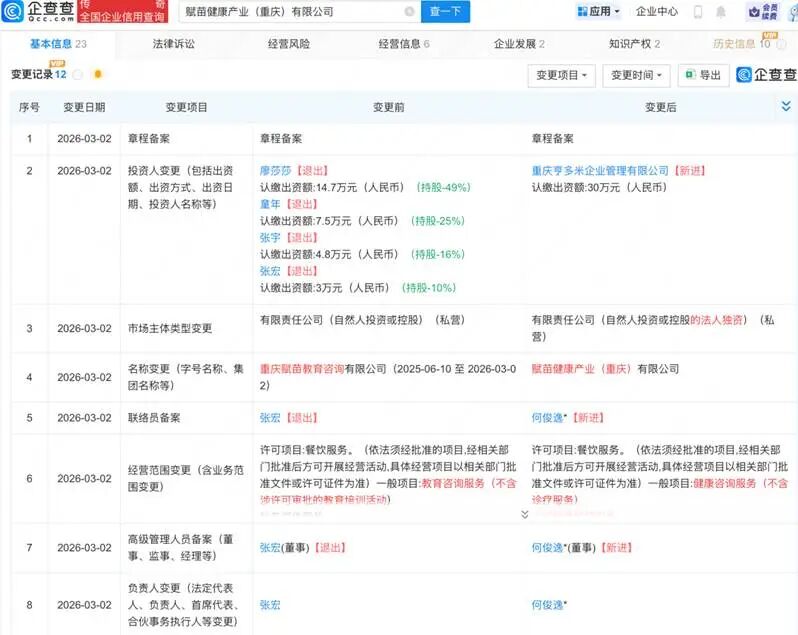Switch to 经营信息 tab
Image resolution: width=798 pixels, height=635 pixels.
404,44
